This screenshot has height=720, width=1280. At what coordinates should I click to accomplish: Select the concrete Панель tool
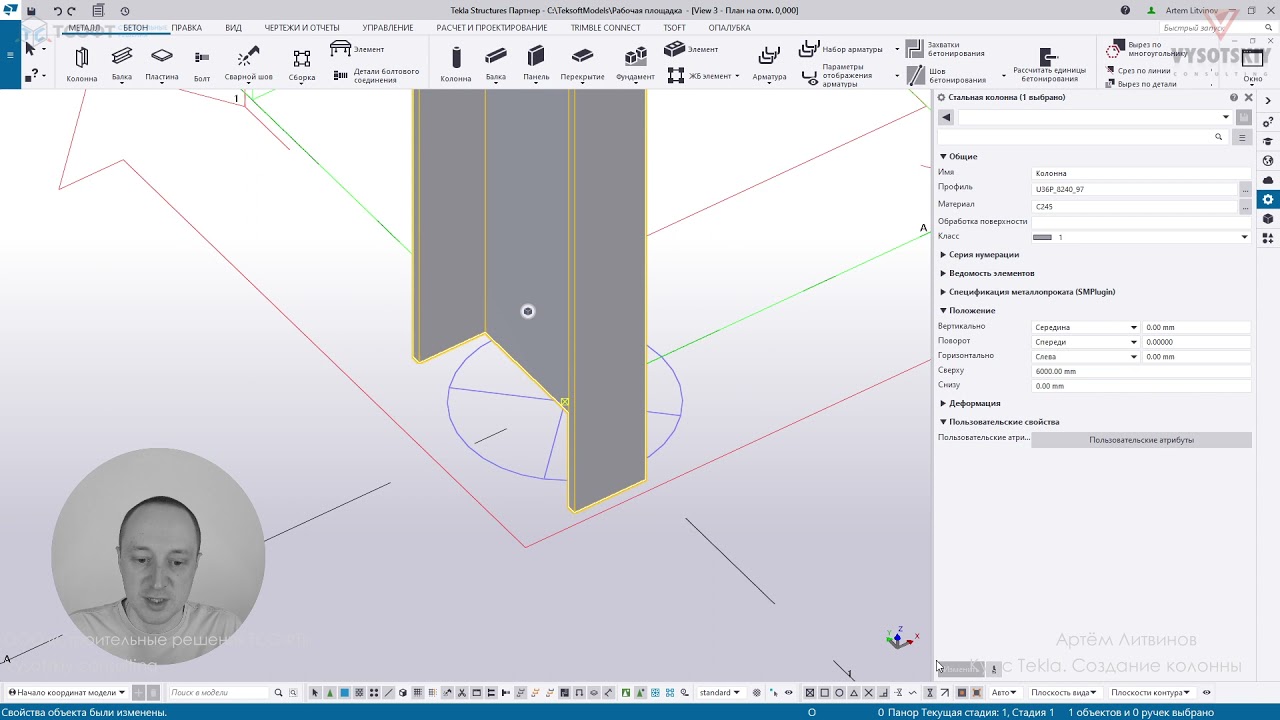coord(536,64)
